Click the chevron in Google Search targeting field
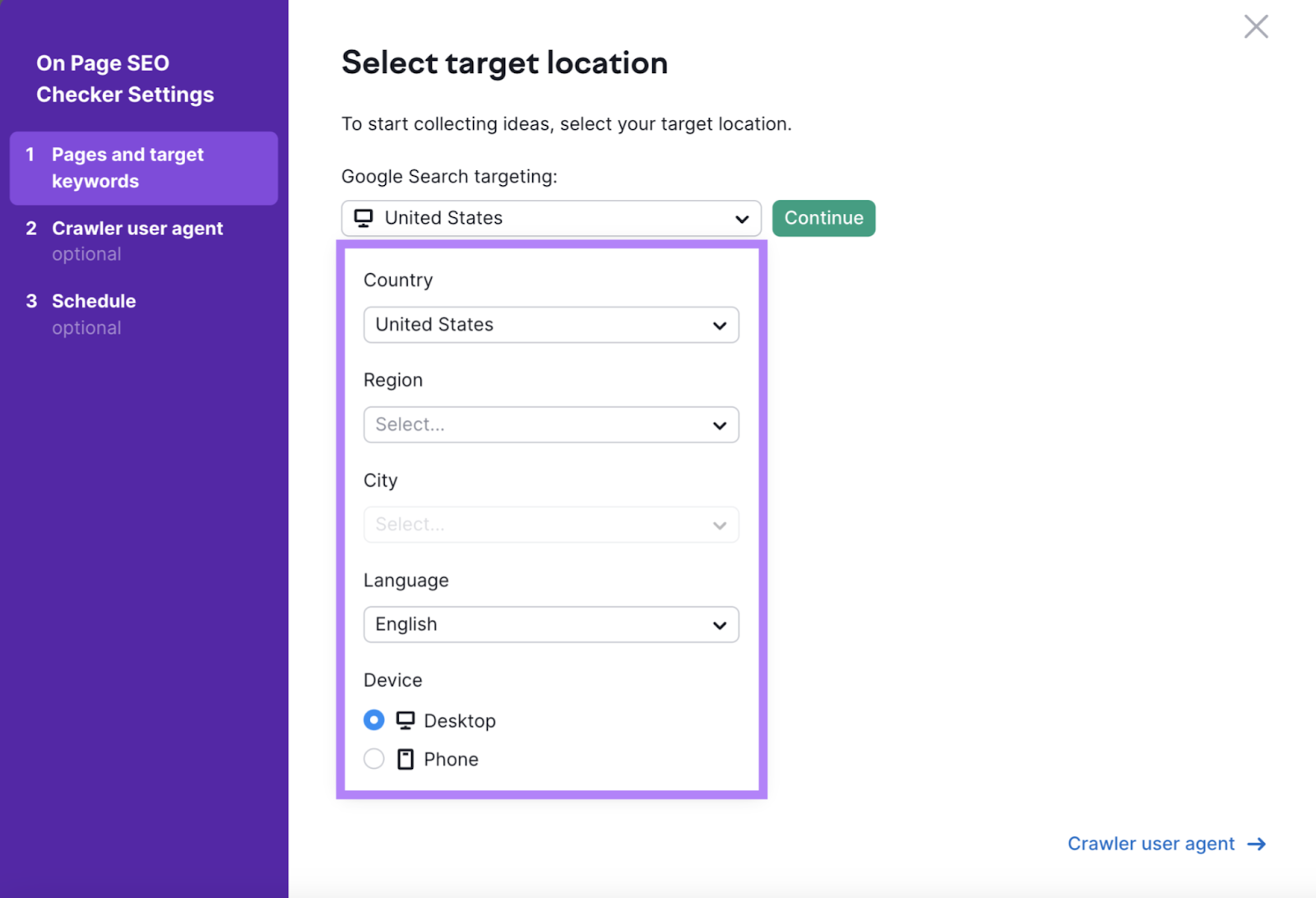The width and height of the screenshot is (1316, 898). (742, 220)
